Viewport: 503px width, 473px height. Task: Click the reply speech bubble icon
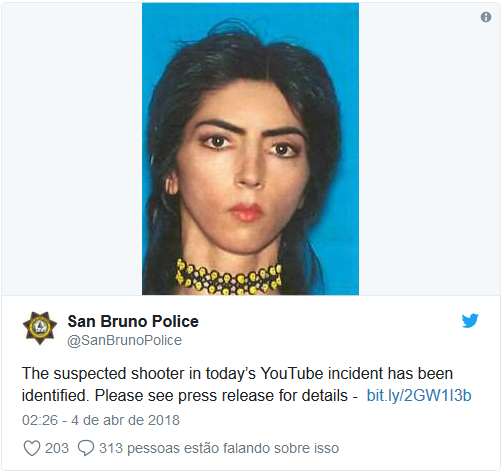coord(86,448)
